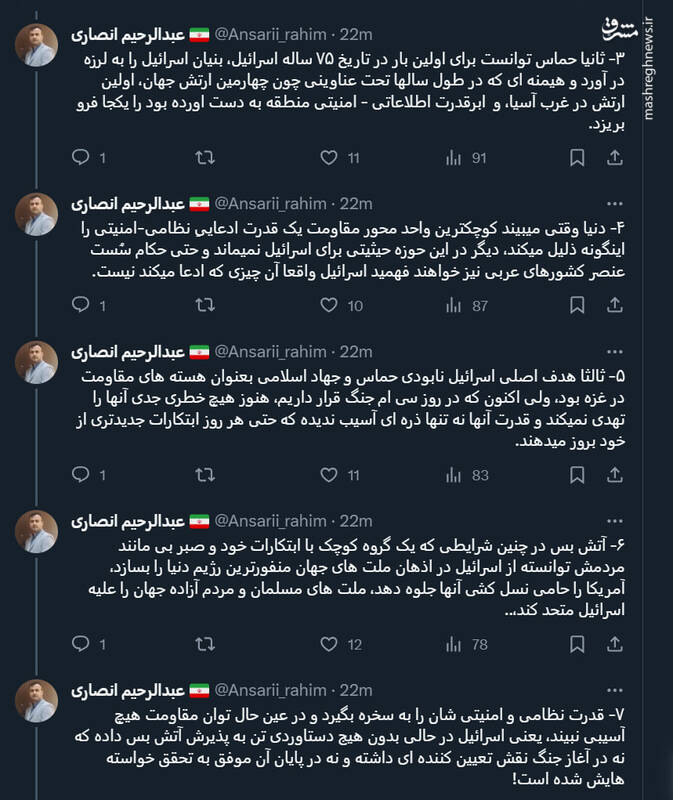Retweet the tweet showing 91 views

pos(203,158)
